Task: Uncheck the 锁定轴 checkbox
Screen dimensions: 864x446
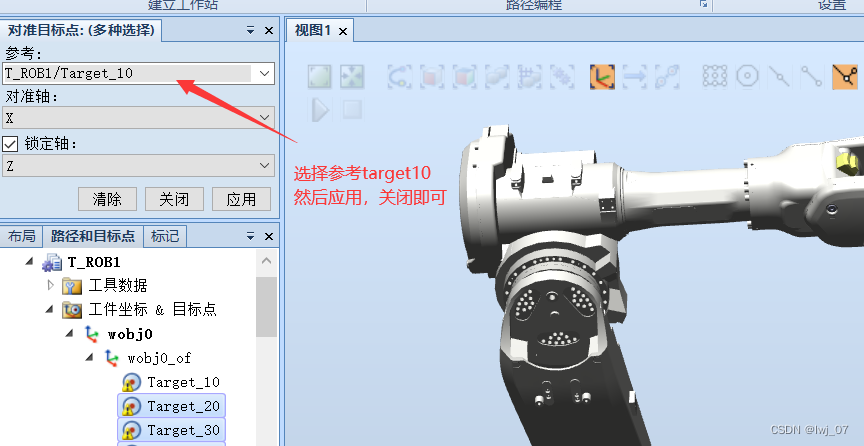Action: 10,144
